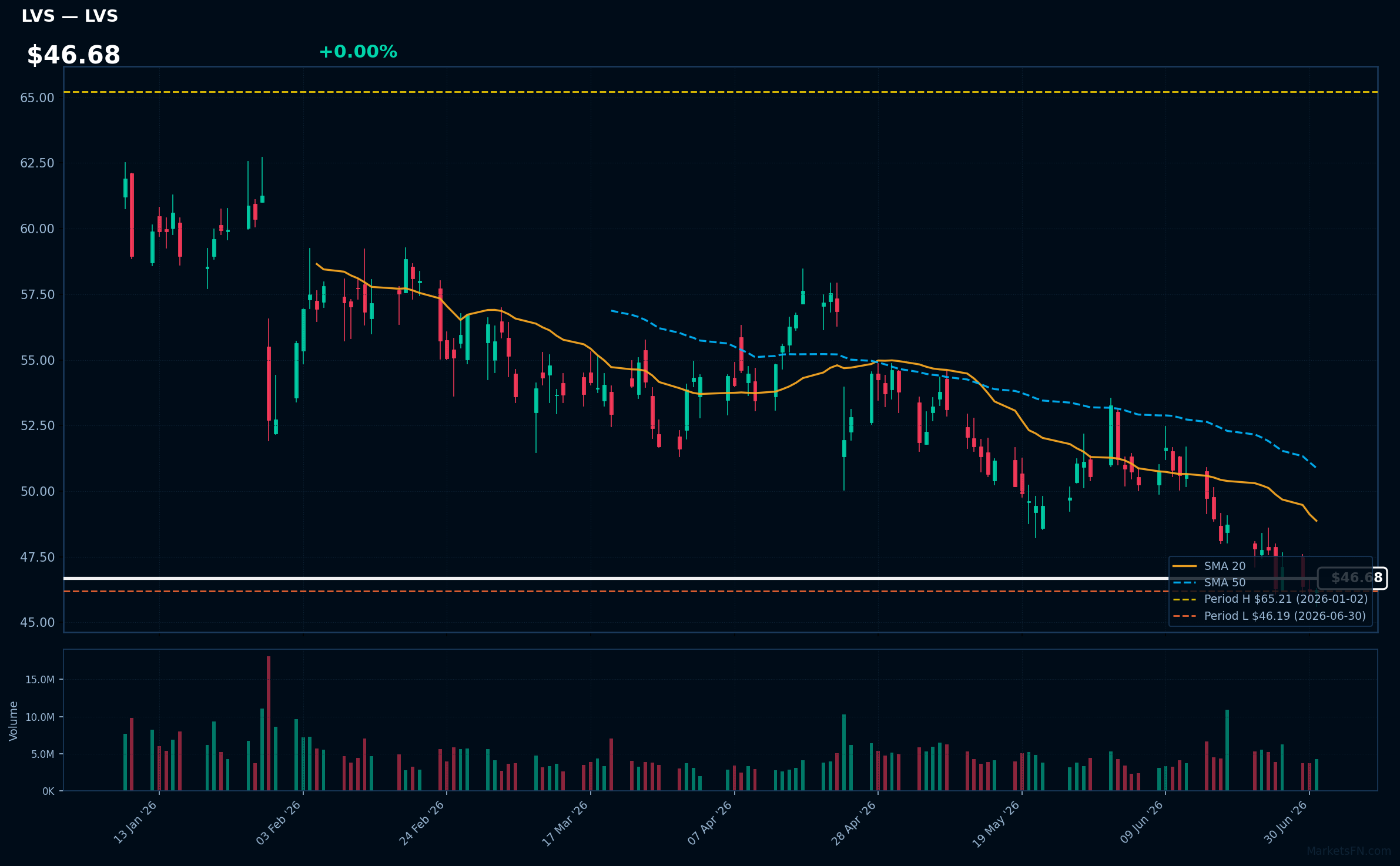
Task: Click the "13 Jan '26" date label
Action: (x=135, y=823)
